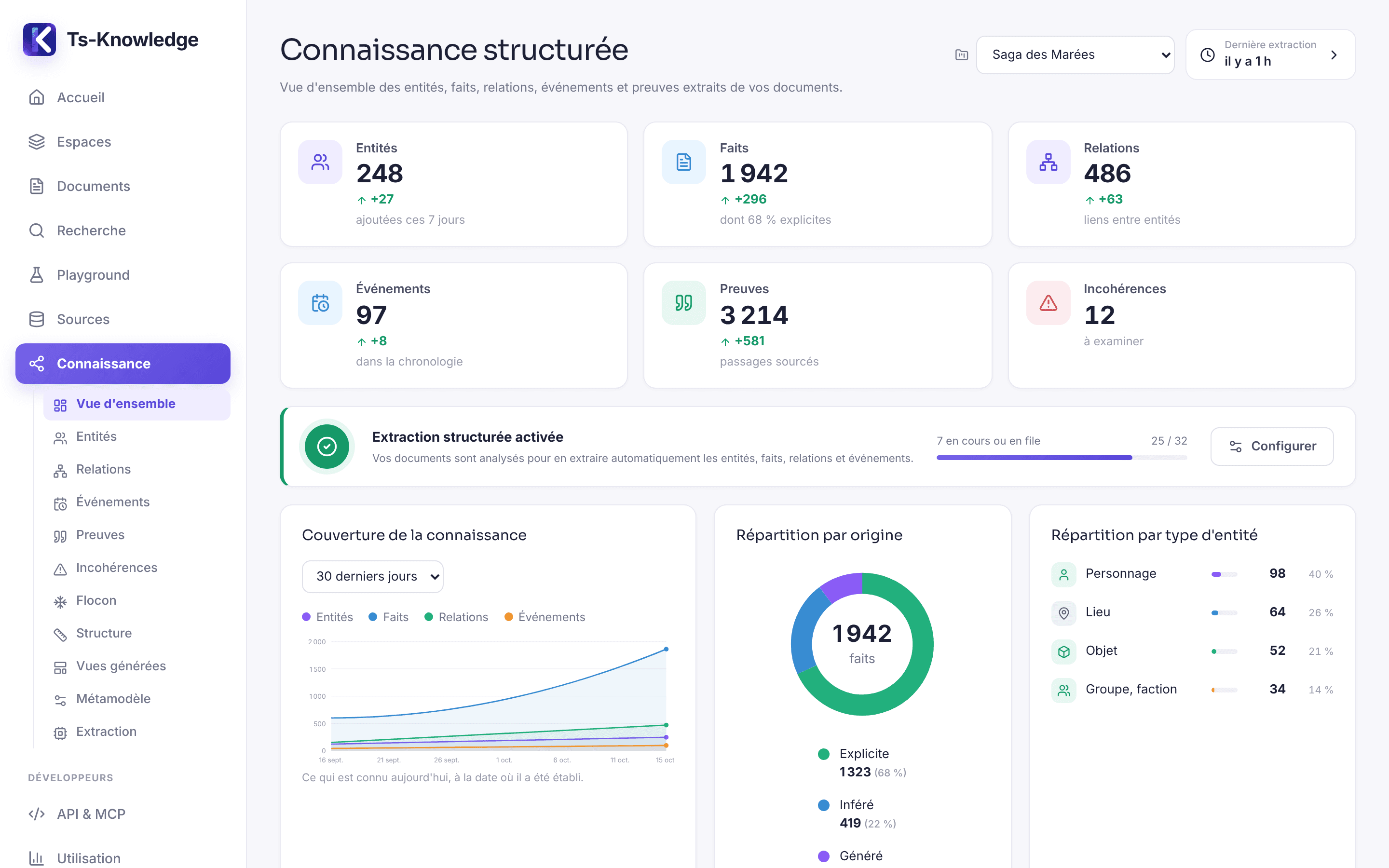
Task: Click the Sources database icon
Action: pyautogui.click(x=37, y=319)
